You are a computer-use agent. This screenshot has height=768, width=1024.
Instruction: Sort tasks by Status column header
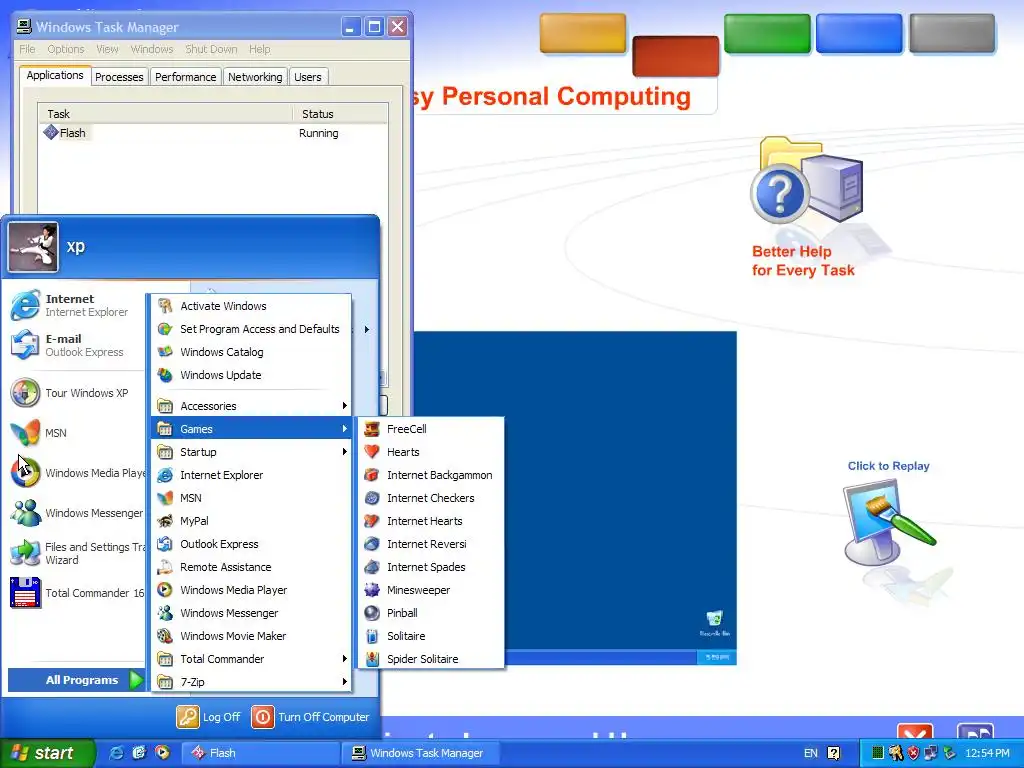340,114
